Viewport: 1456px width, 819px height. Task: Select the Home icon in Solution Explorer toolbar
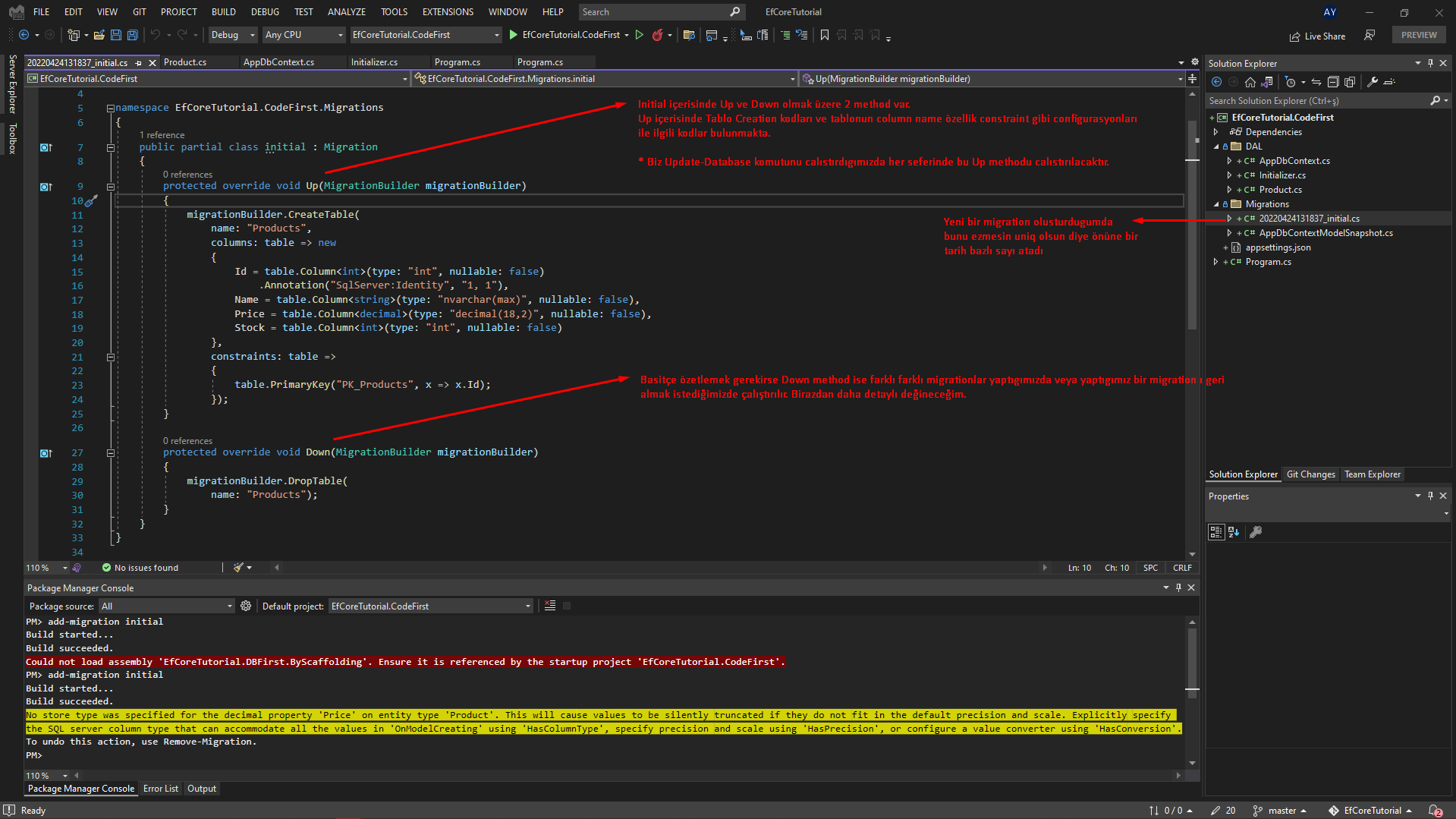tap(1250, 82)
